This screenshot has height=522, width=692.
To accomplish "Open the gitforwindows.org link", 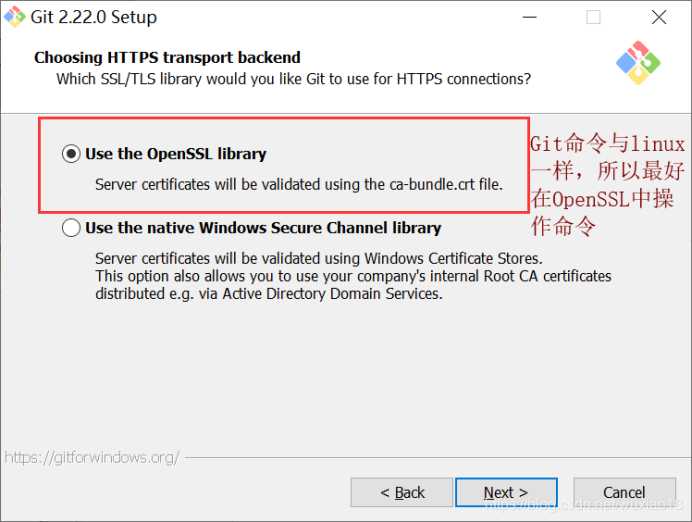I will click(x=92, y=457).
